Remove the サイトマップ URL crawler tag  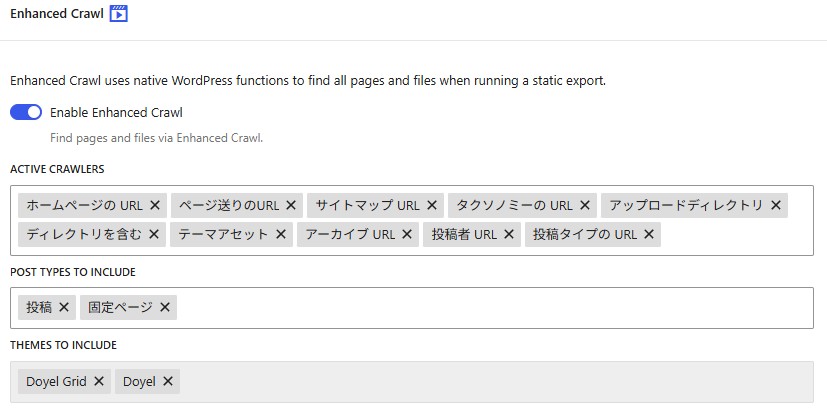(x=432, y=205)
